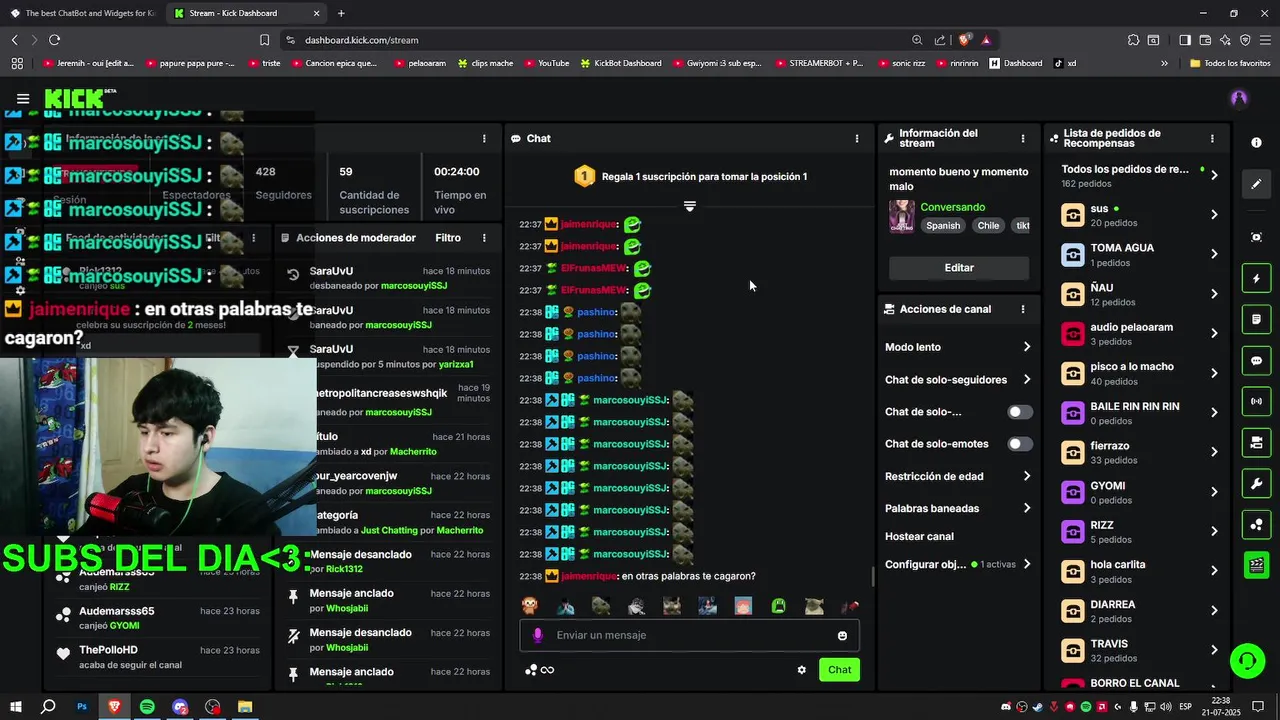Open Photoshop from the taskbar
1280x720 pixels.
click(82, 707)
